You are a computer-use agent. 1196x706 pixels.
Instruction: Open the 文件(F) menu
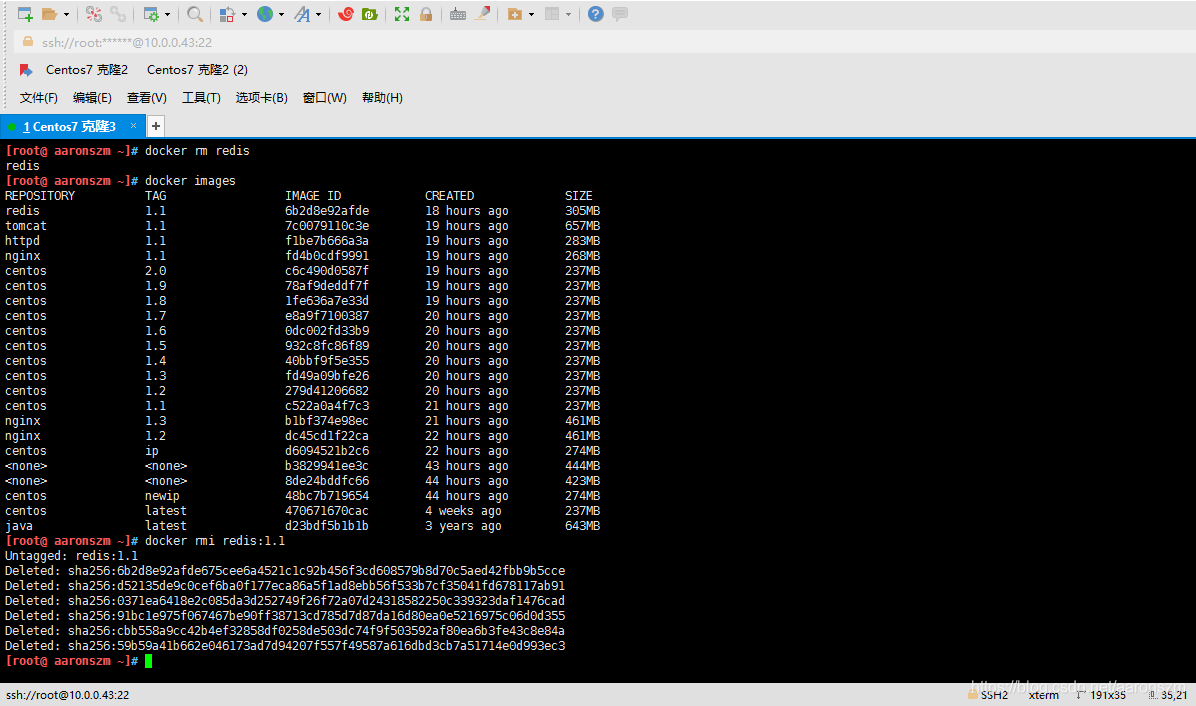[x=39, y=98]
